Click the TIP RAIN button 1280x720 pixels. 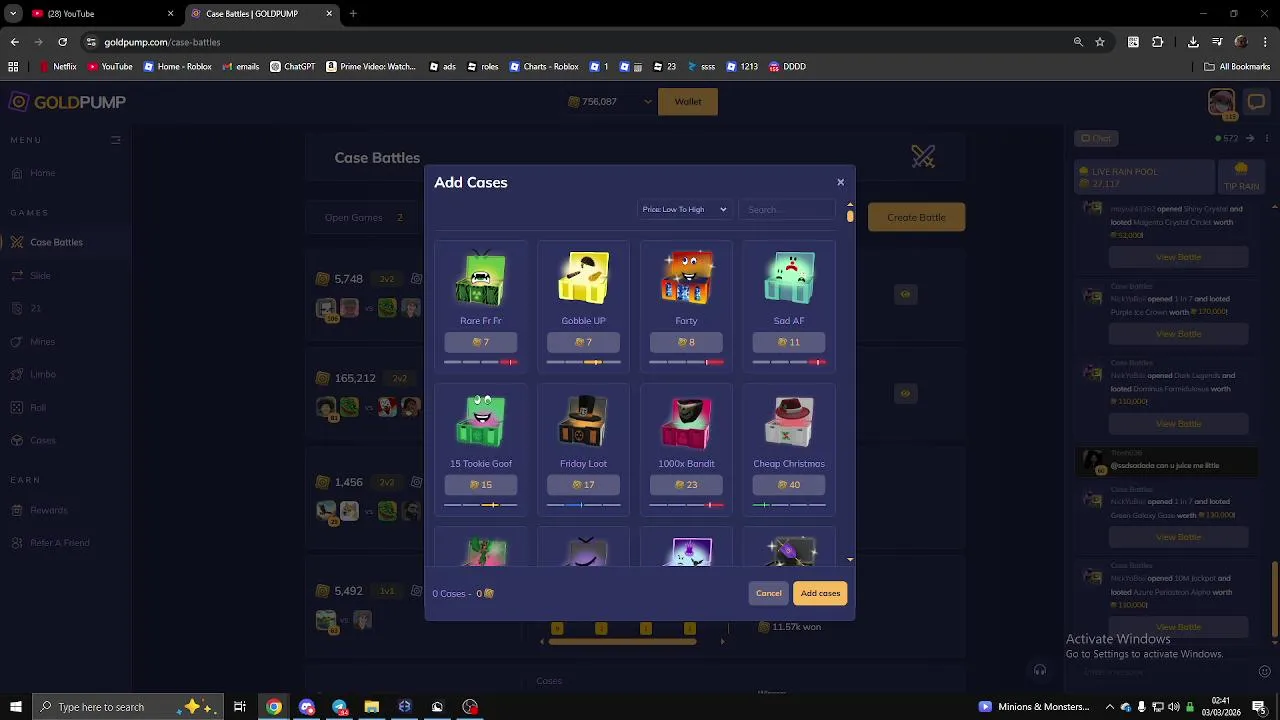[1241, 177]
